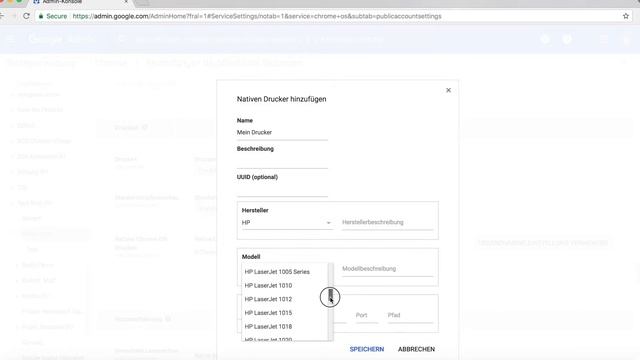Click the Pfad input field
This screenshot has height=360, width=640.
coord(410,316)
